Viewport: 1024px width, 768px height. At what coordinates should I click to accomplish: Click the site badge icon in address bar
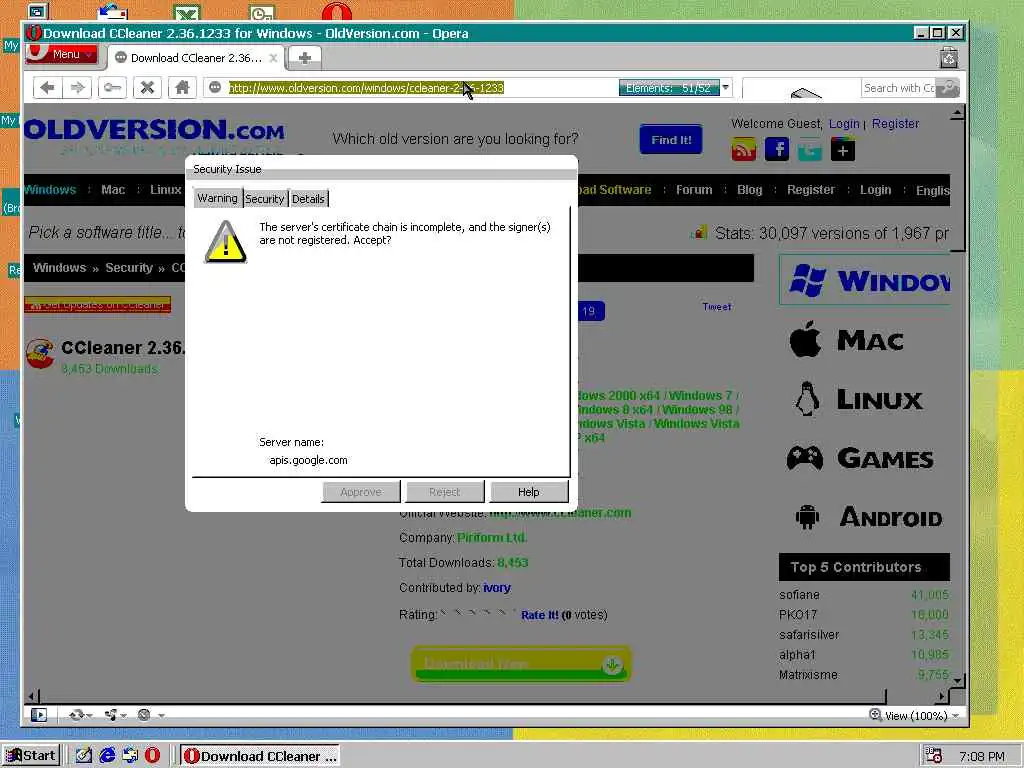[x=215, y=88]
